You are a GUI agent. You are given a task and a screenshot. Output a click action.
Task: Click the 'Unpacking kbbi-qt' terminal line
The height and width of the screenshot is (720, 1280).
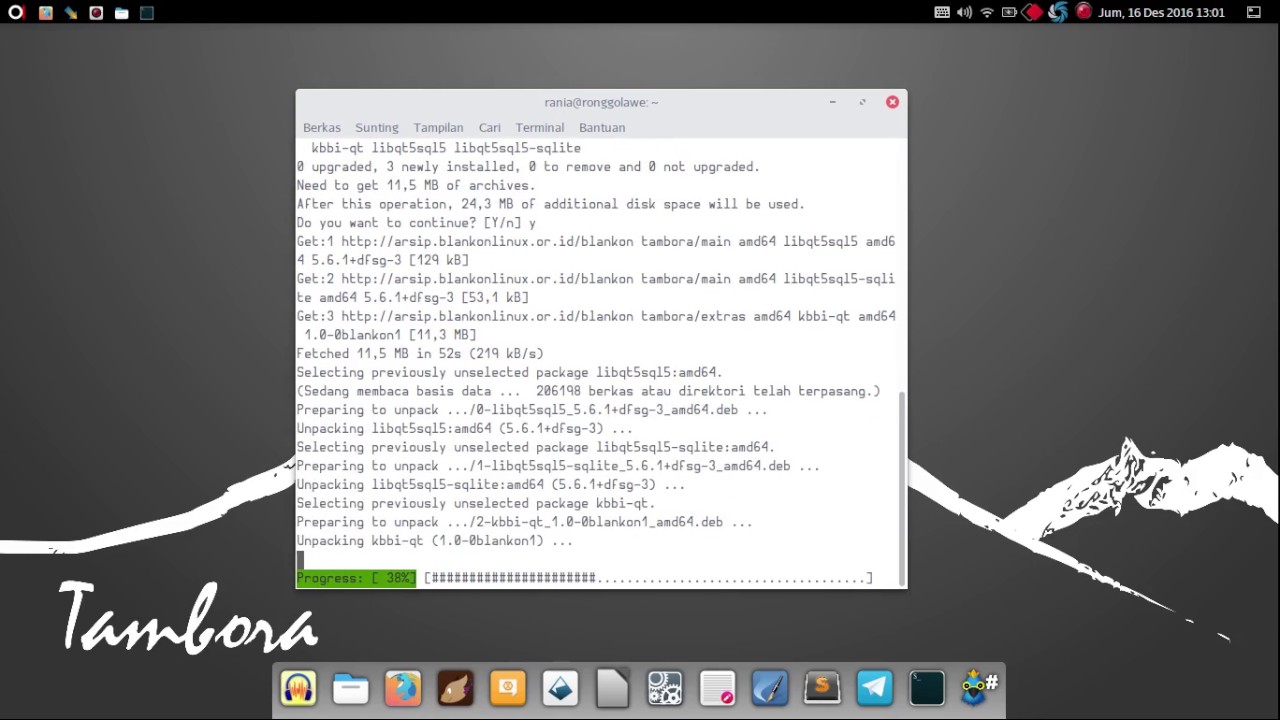[x=434, y=541]
